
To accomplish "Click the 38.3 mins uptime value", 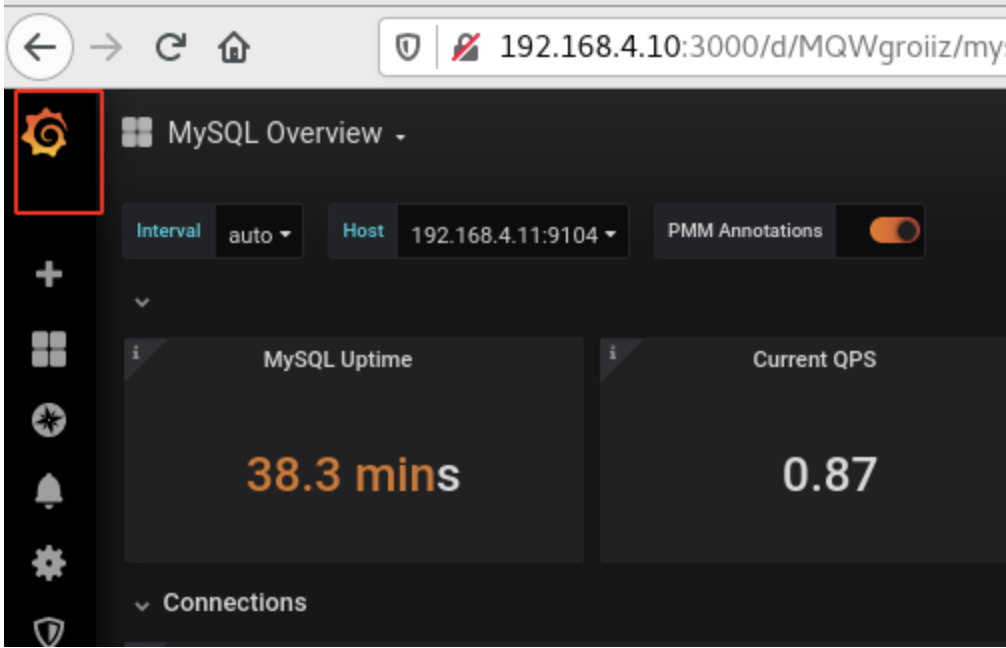I will coord(354,475).
